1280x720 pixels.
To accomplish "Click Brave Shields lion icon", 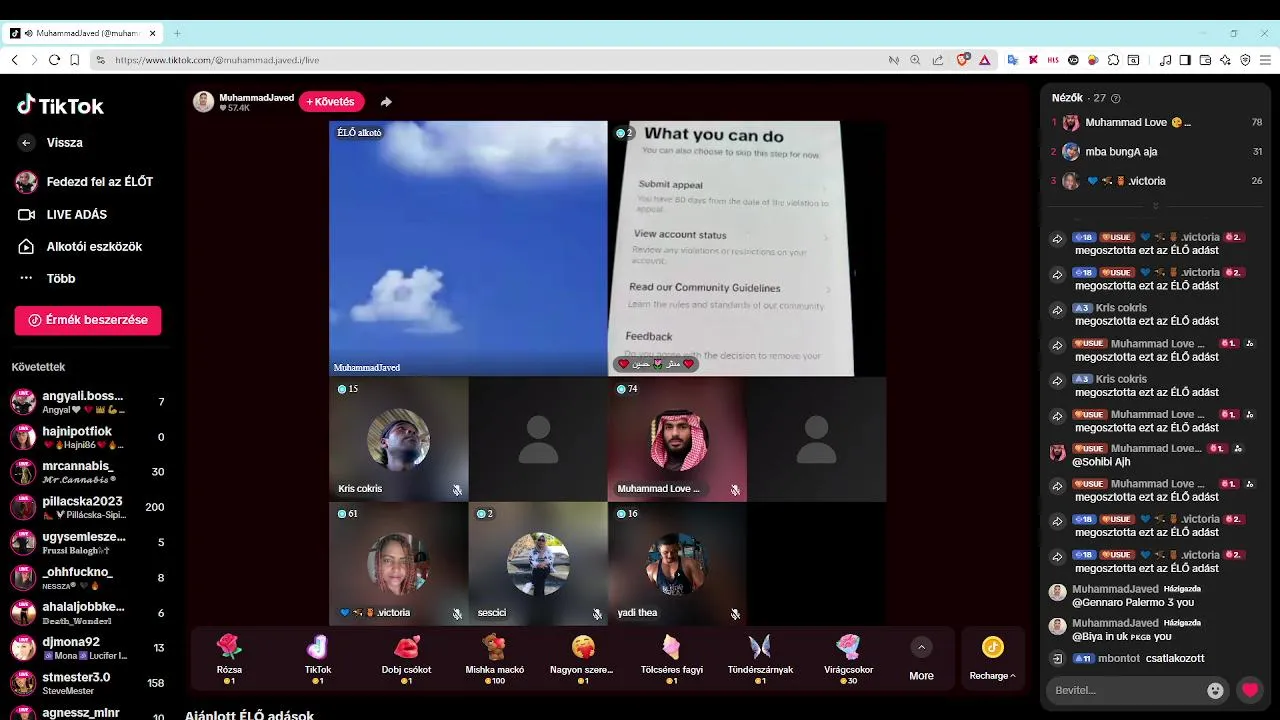I will (963, 60).
